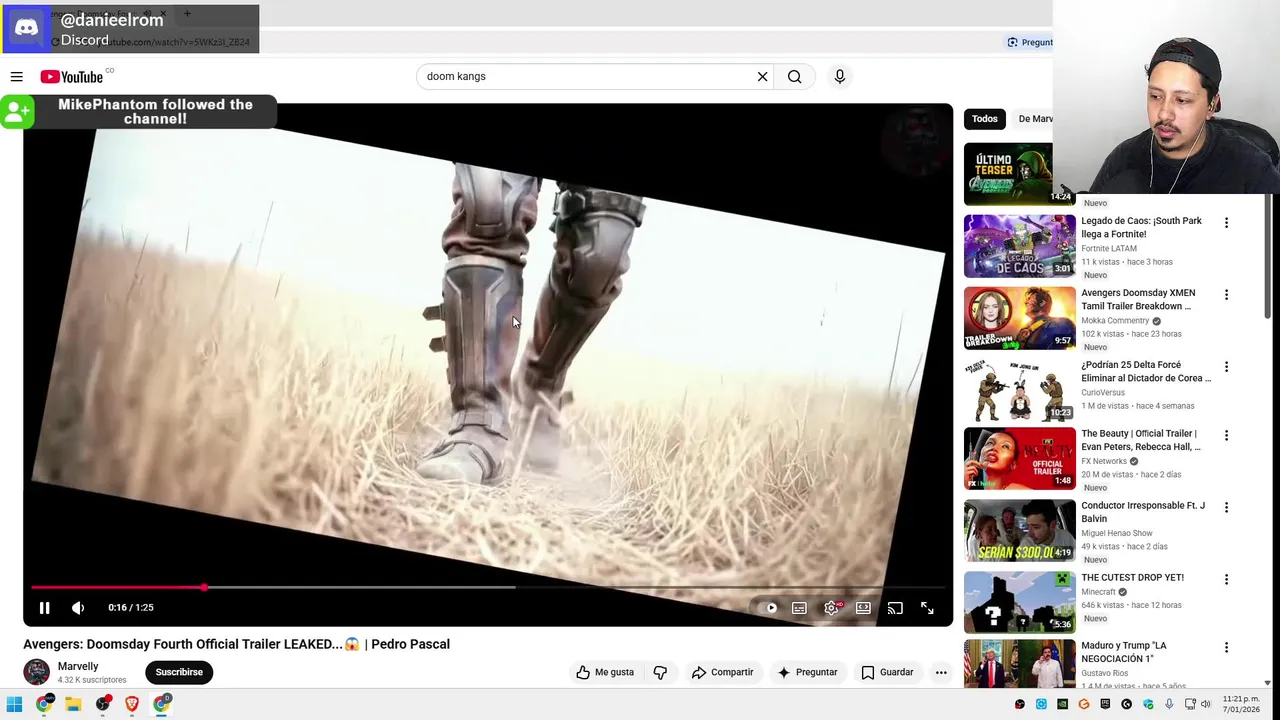The height and width of the screenshot is (720, 1280).
Task: Open the Preguntar AI button
Action: pyautogui.click(x=807, y=672)
